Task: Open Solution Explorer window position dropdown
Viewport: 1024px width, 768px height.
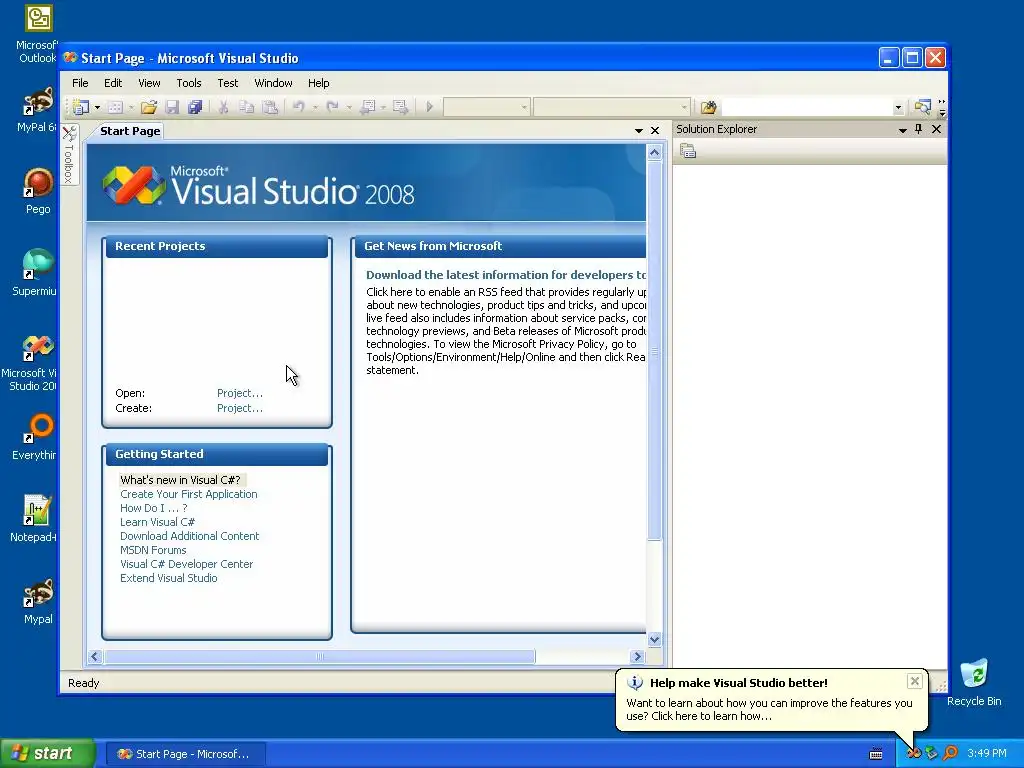Action: [903, 130]
